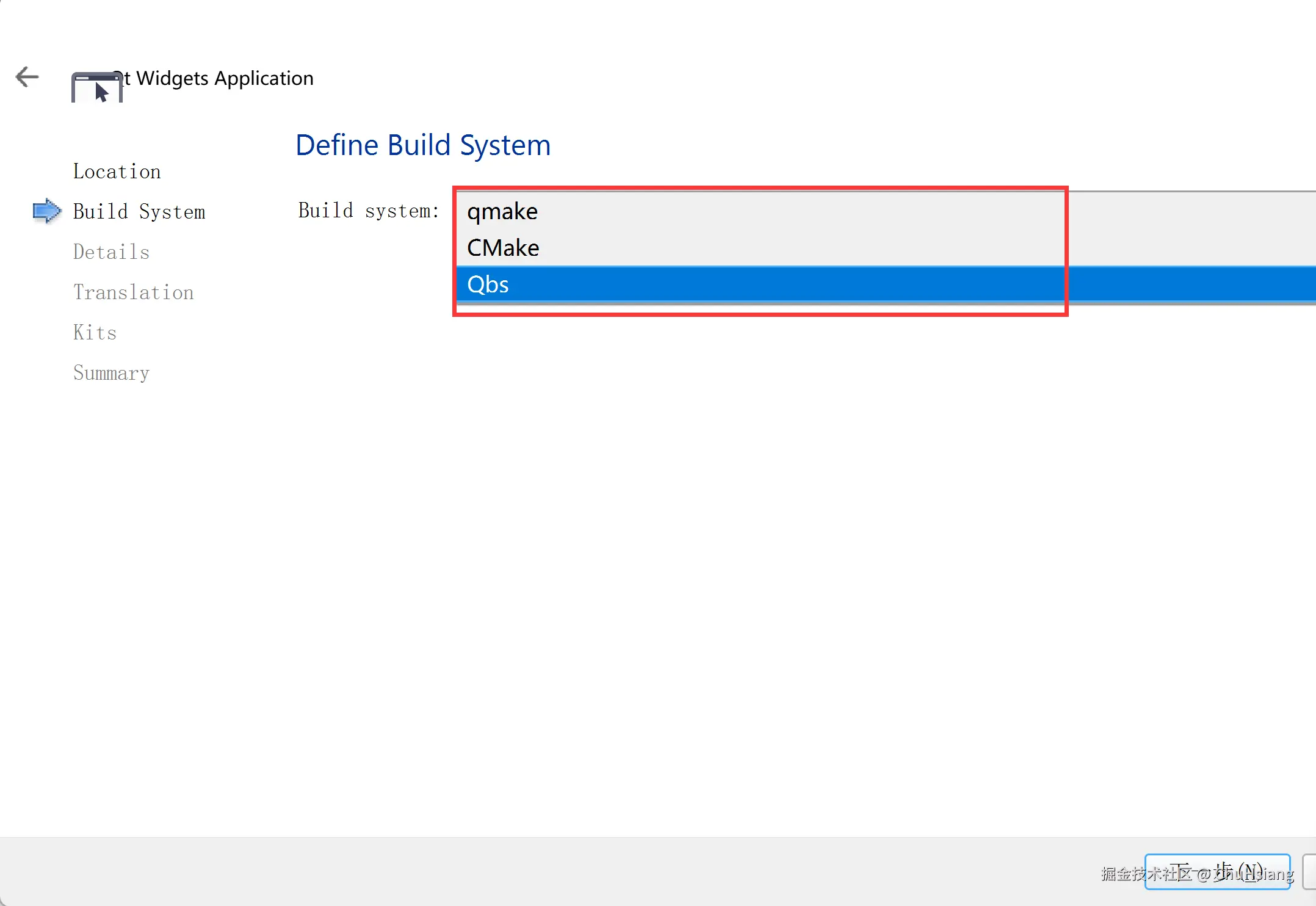The width and height of the screenshot is (1316, 906).
Task: Open the Summary step in sidebar
Action: click(111, 373)
